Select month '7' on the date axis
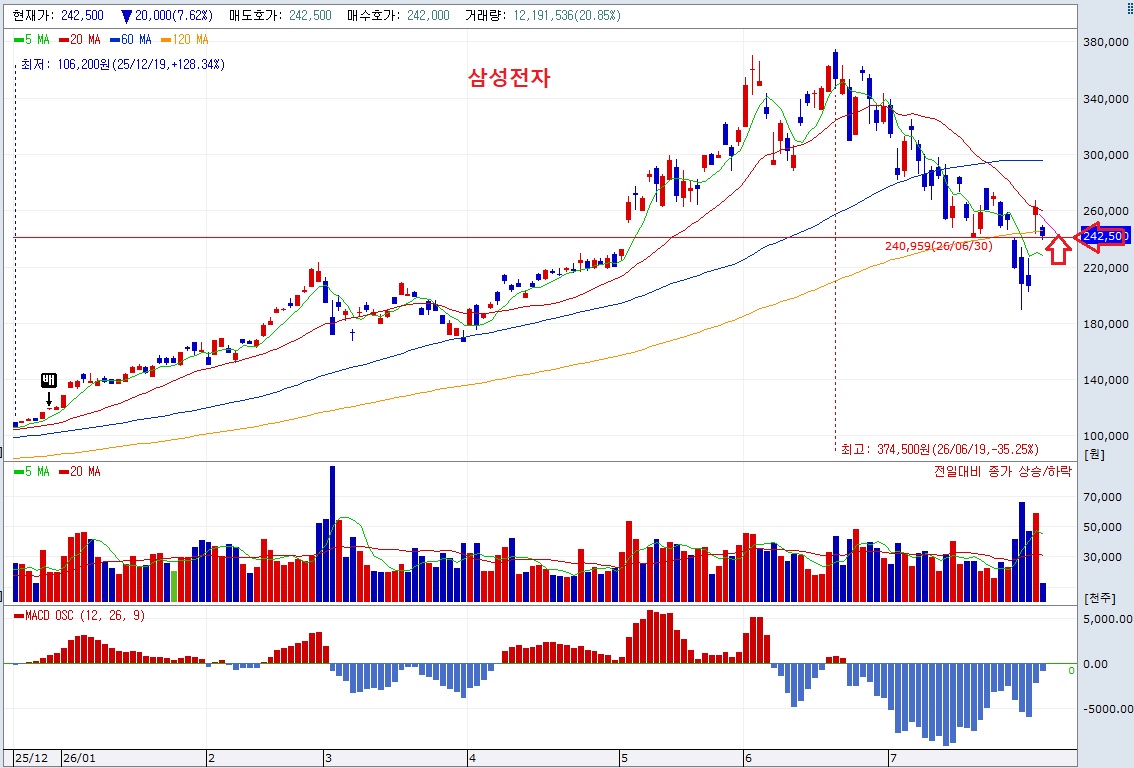The width and height of the screenshot is (1134, 768). point(893,759)
